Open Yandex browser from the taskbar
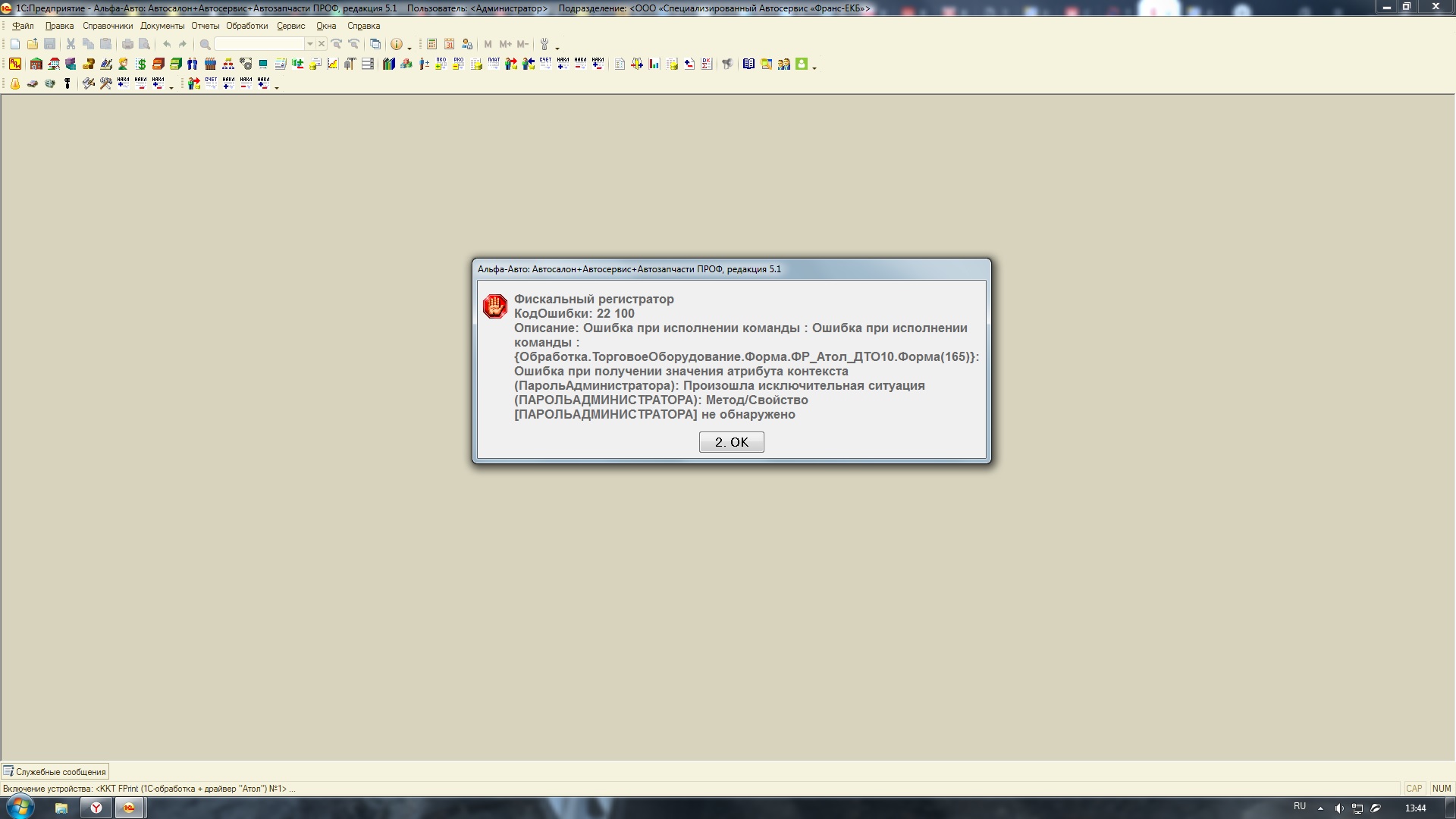Image resolution: width=1456 pixels, height=819 pixels. click(x=96, y=808)
